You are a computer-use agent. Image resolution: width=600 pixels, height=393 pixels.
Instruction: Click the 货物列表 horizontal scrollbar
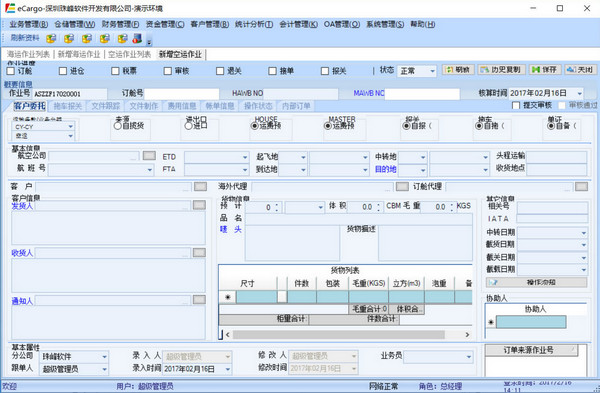click(347, 335)
